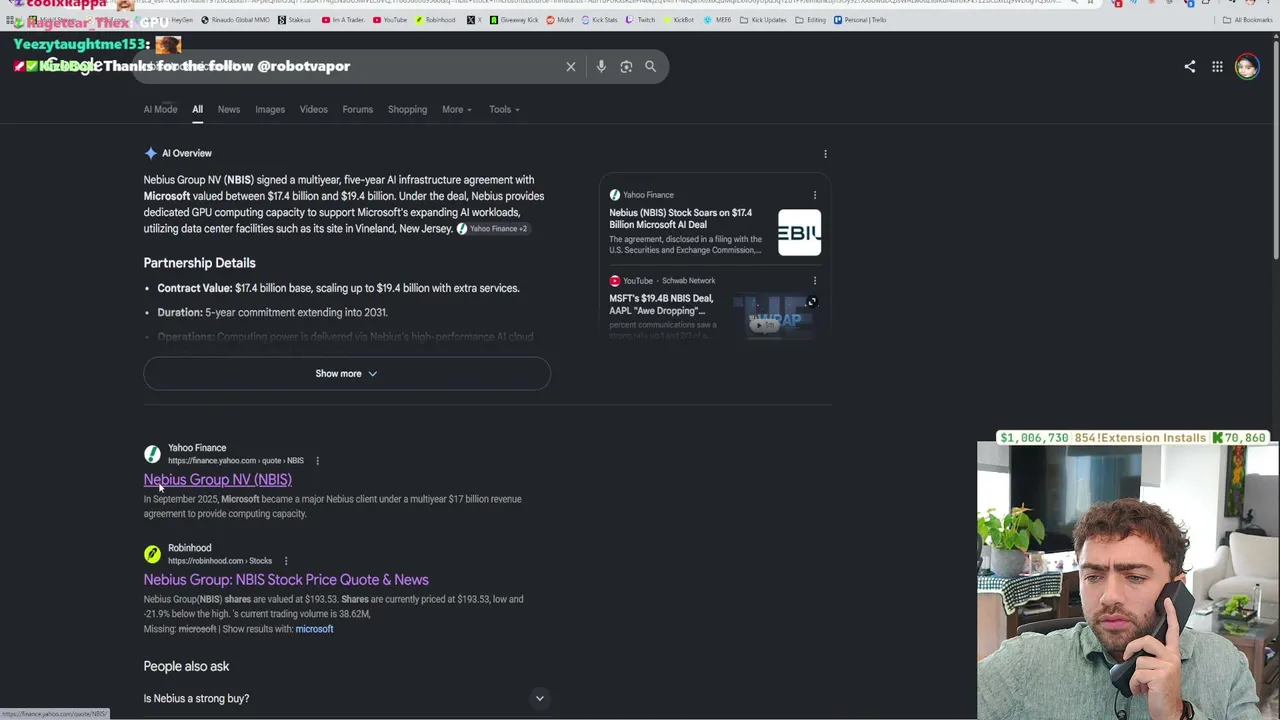Viewport: 1280px width, 720px height.
Task: Start voice search with the microphone icon
Action: 601,67
